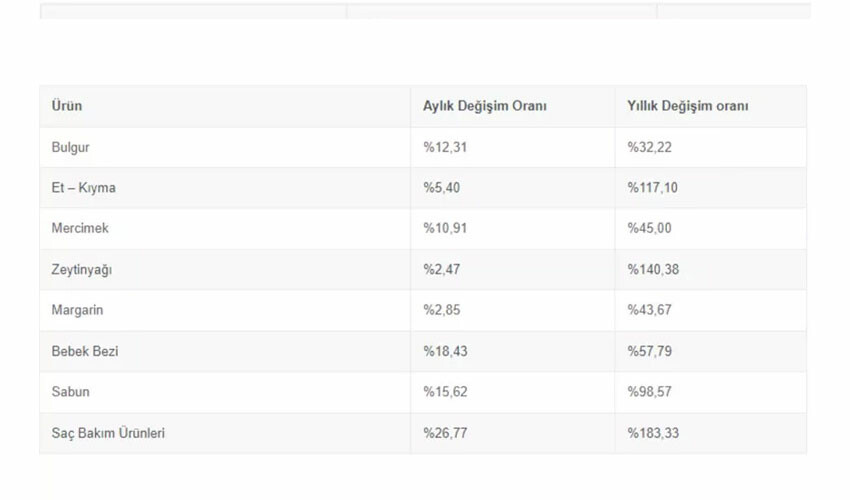This screenshot has height=500, width=850.
Task: Click the Aylık Değişim Oranı column header
Action: (x=485, y=106)
